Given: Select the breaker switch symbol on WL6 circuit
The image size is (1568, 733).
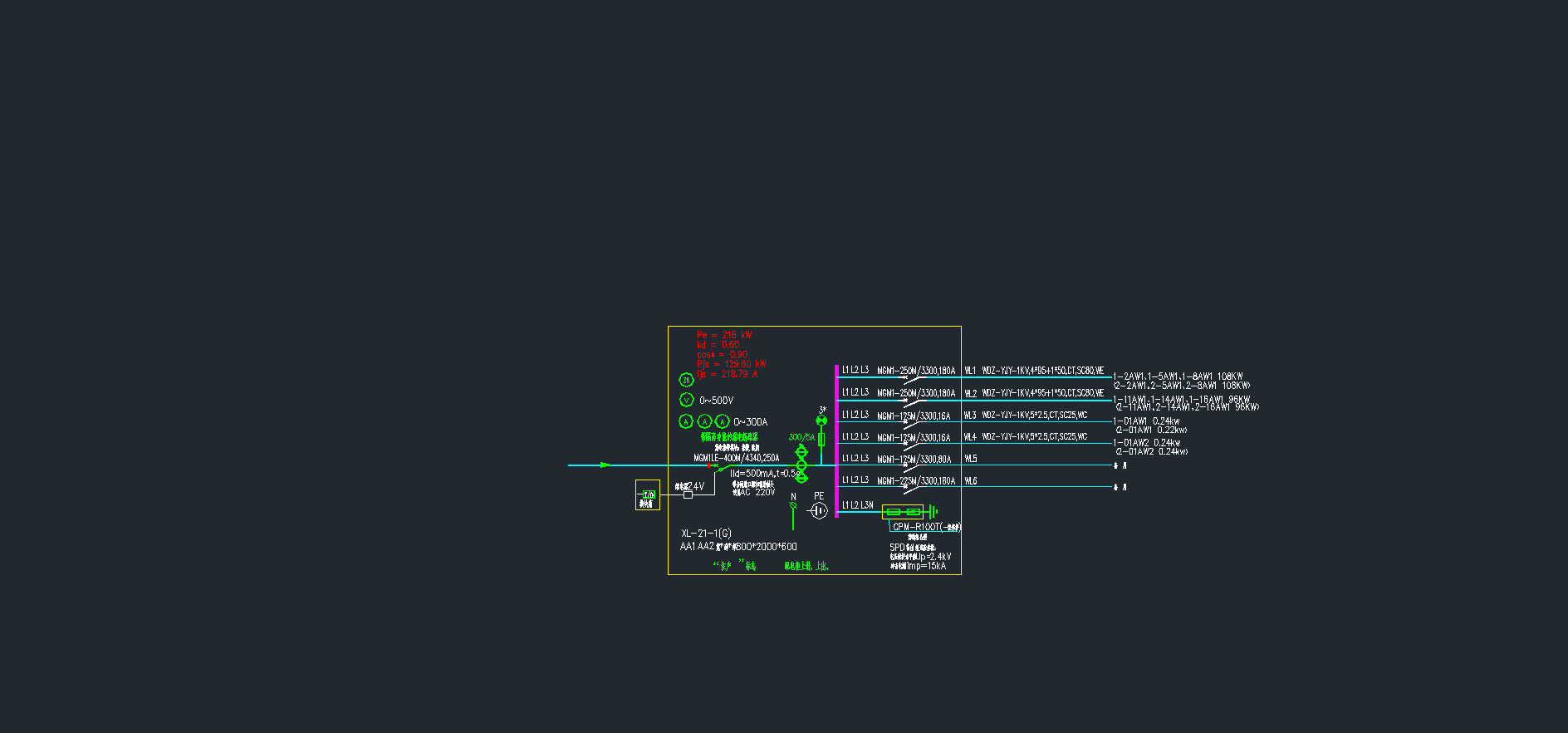Looking at the screenshot, I should pyautogui.click(x=914, y=489).
